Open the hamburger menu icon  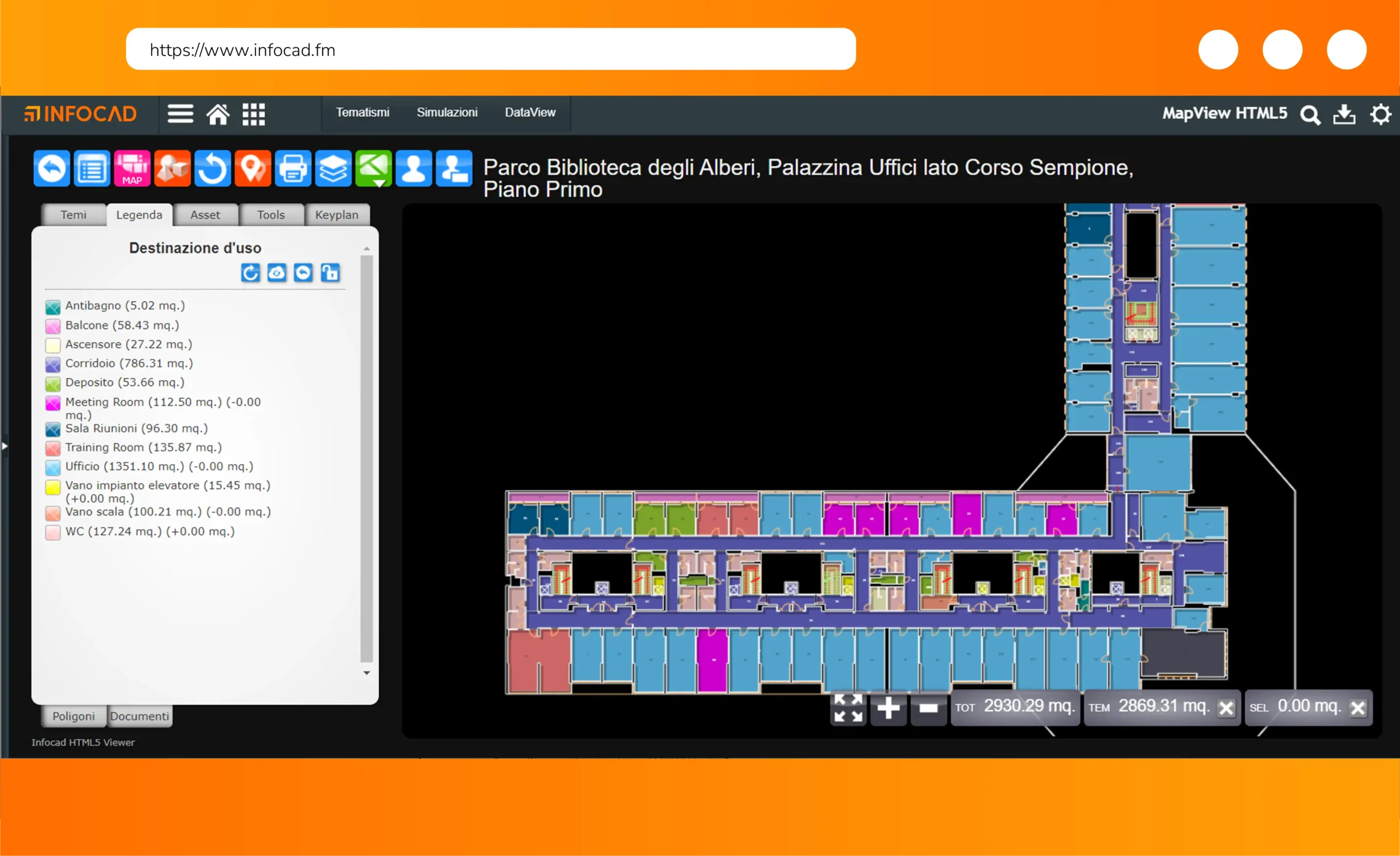[180, 114]
